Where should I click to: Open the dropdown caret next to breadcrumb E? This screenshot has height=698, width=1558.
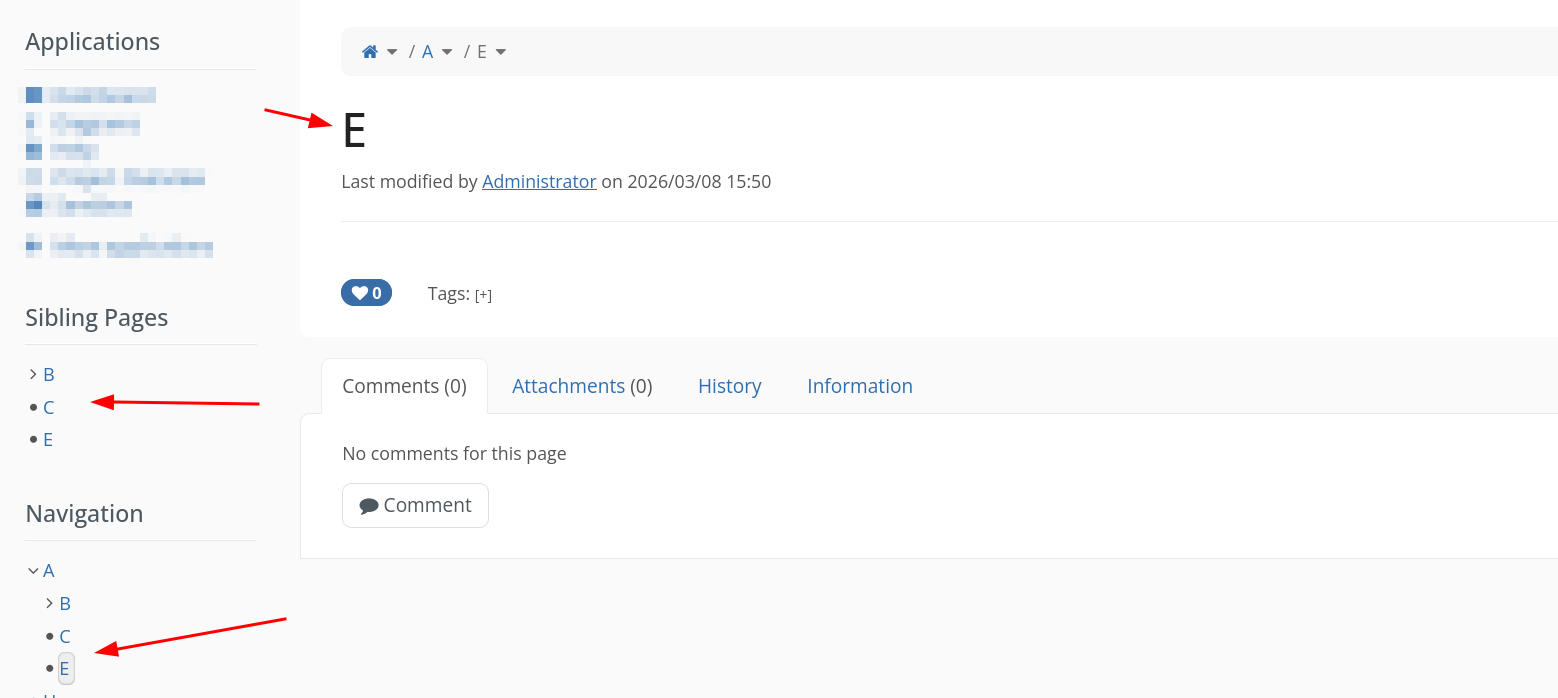[x=501, y=52]
